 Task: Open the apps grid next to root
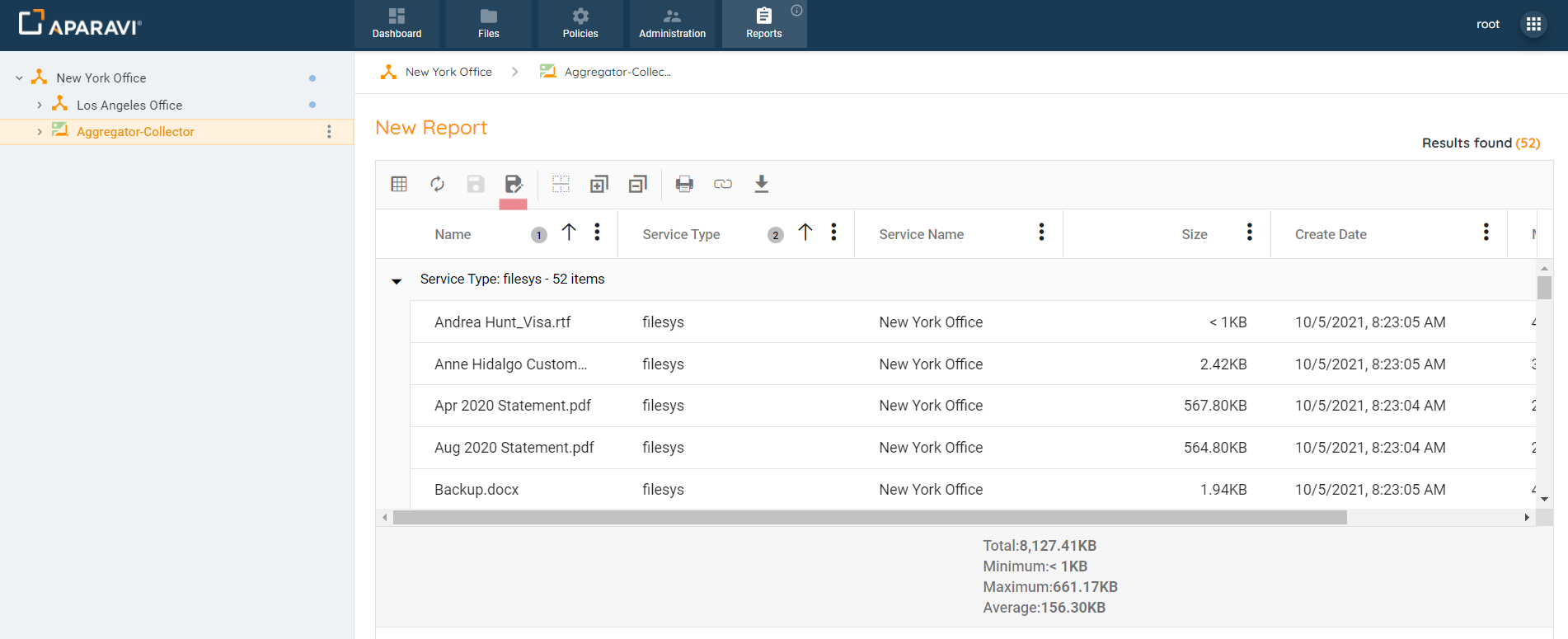coord(1533,25)
